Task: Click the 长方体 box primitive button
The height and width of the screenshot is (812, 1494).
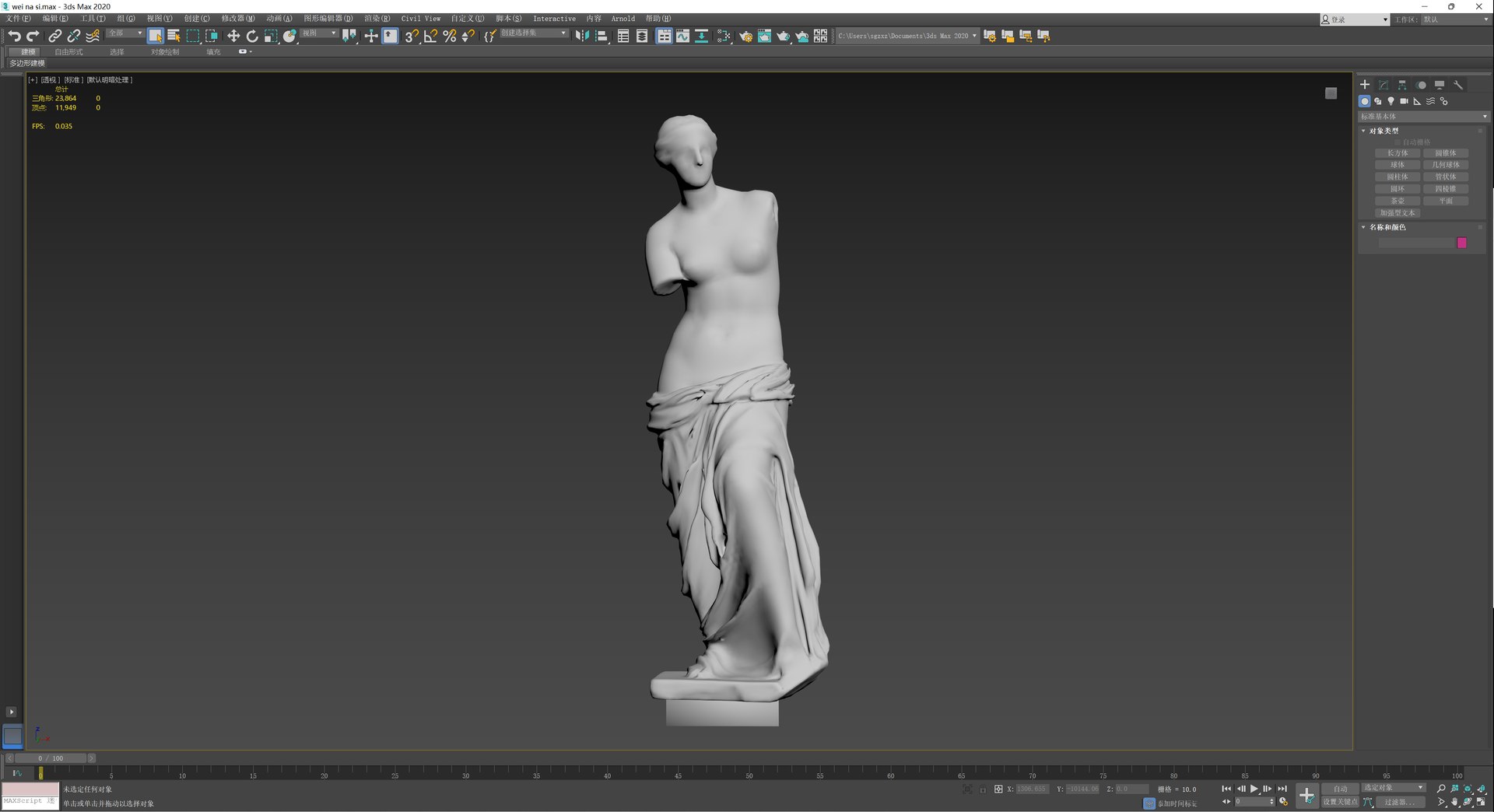Action: coord(1398,153)
